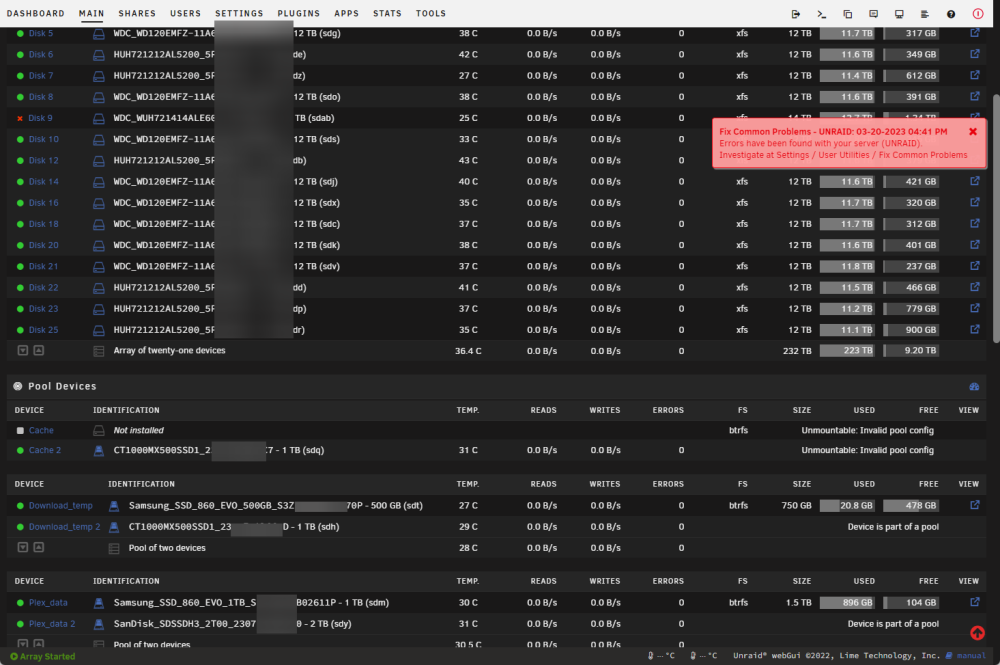Go to the PLUGINS tab
Screen dimensions: 1000x665
(298, 13)
